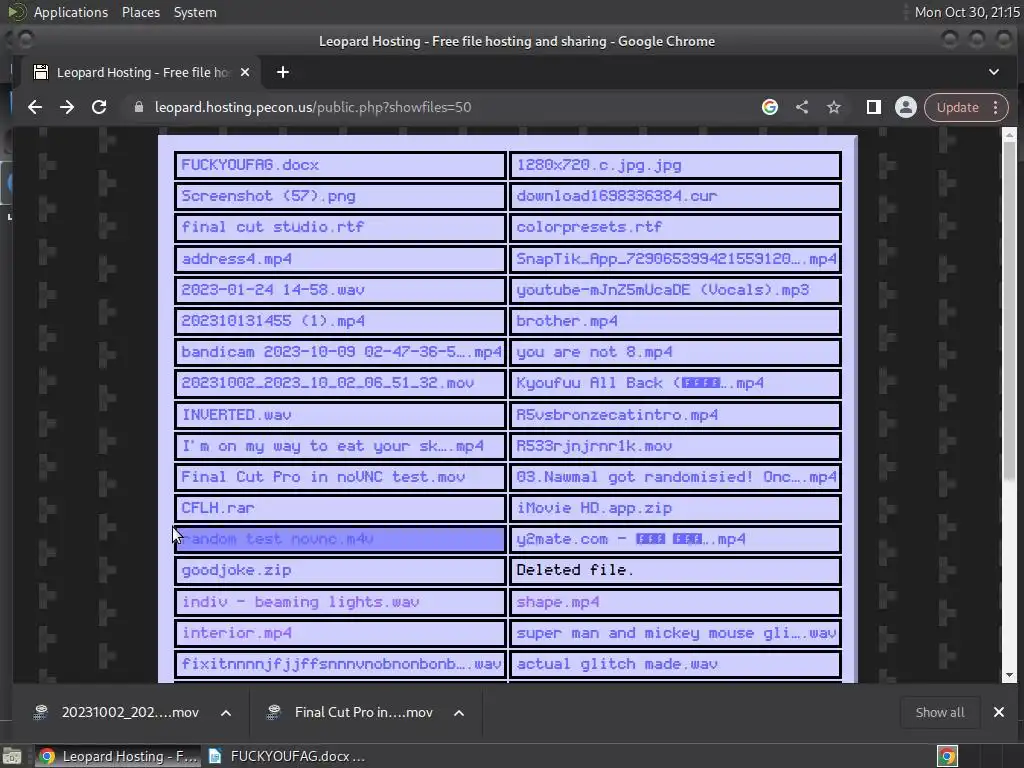Screen dimensions: 1024x768
Task: Open random test novnc.m4v link
Action: (340, 539)
